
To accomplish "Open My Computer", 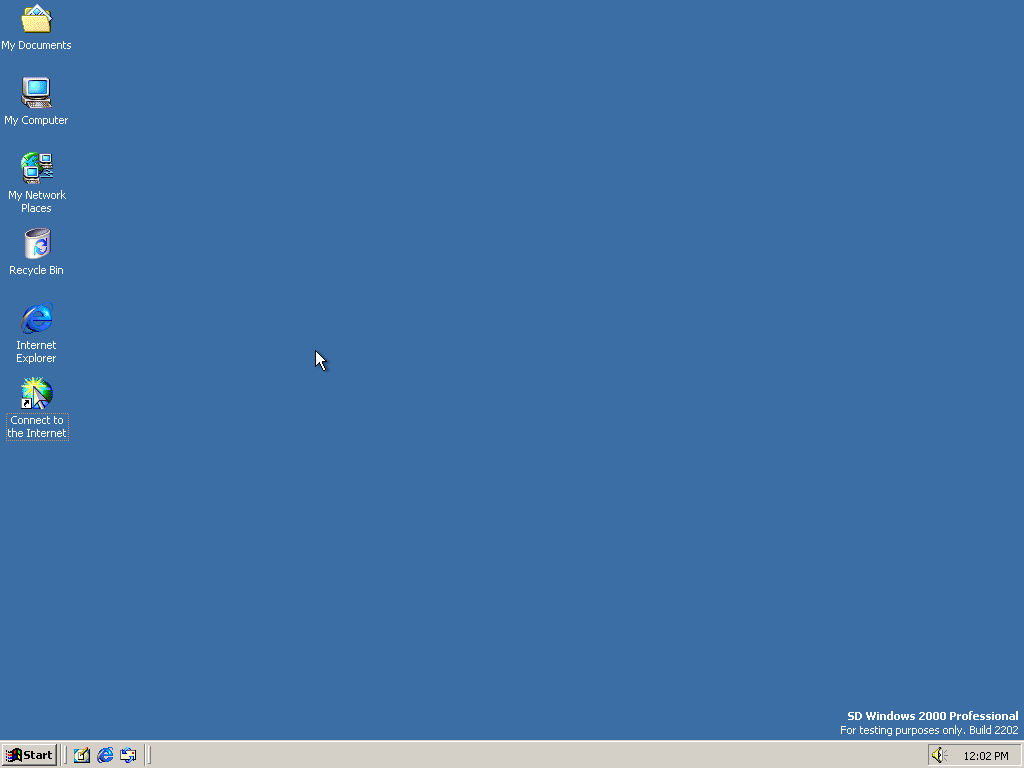I will coord(36,93).
